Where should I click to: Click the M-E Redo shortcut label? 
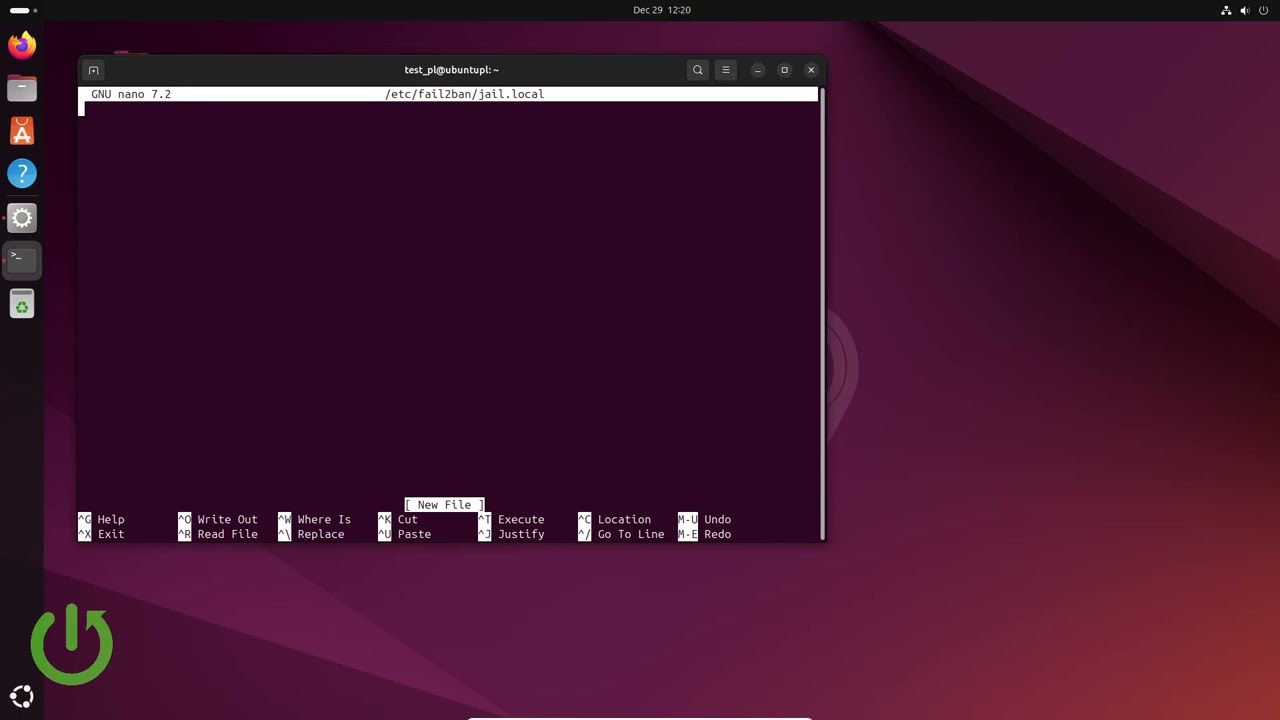[705, 534]
